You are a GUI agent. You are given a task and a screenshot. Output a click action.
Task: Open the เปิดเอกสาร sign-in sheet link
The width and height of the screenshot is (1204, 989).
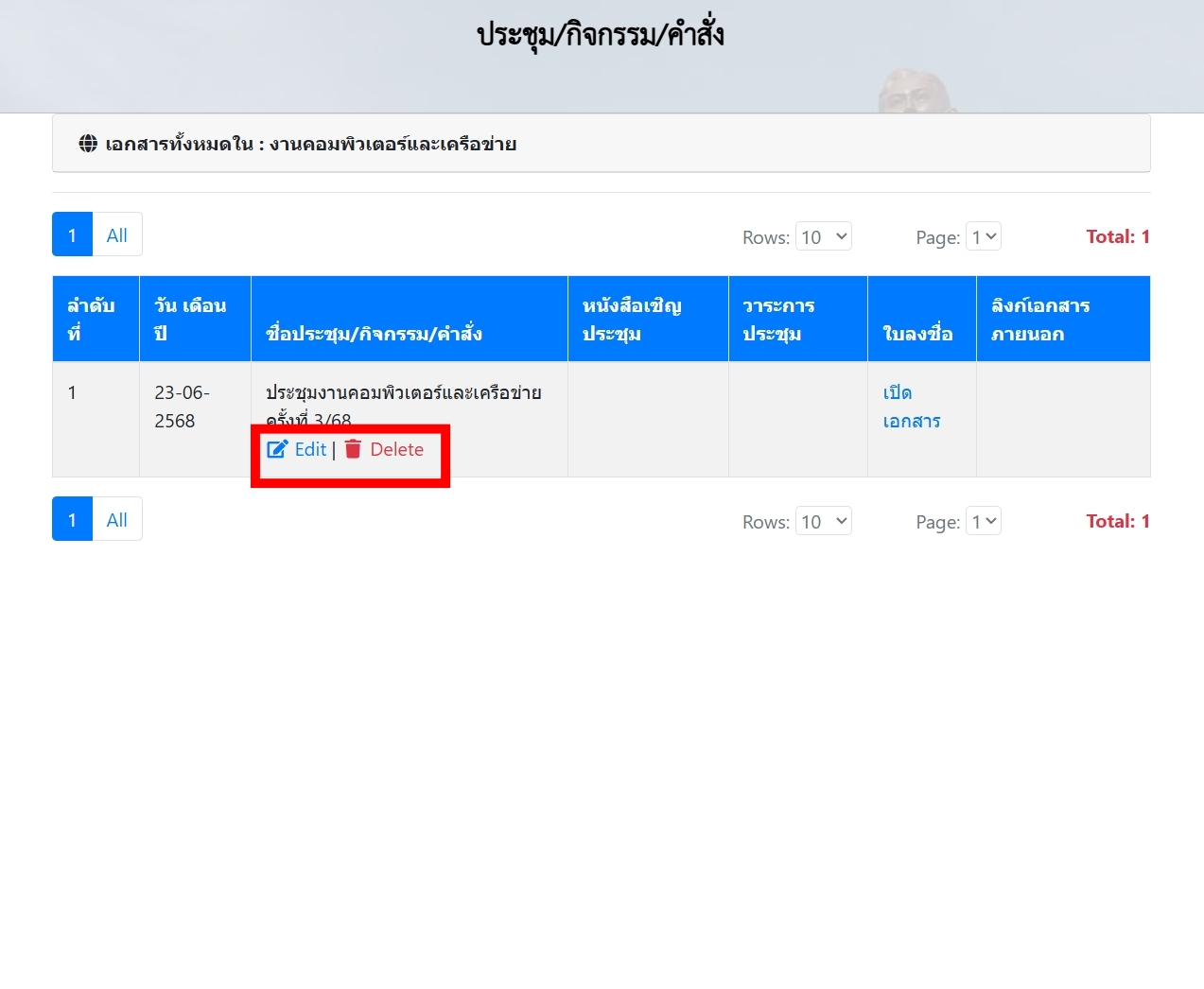tap(910, 407)
